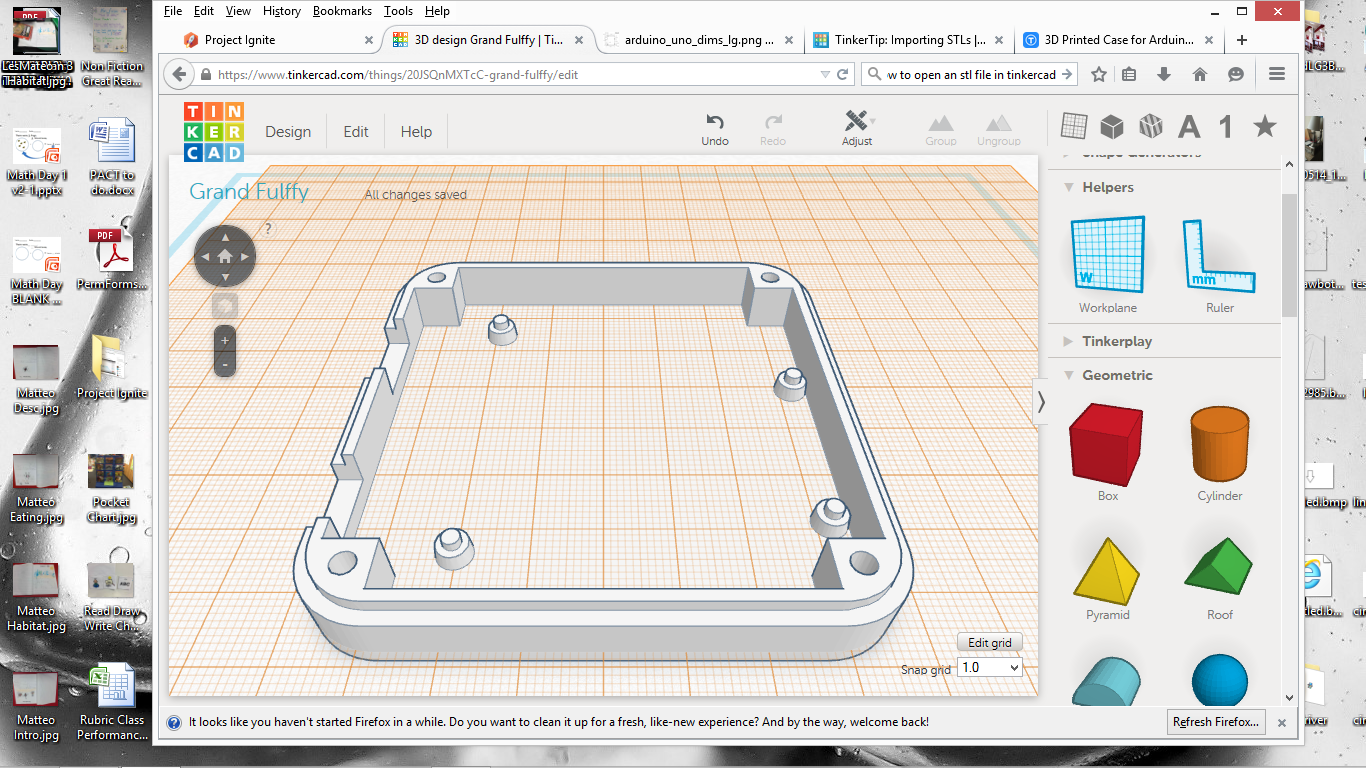The width and height of the screenshot is (1366, 768).
Task: Open the Tinkercad Edit menu
Action: click(x=356, y=131)
